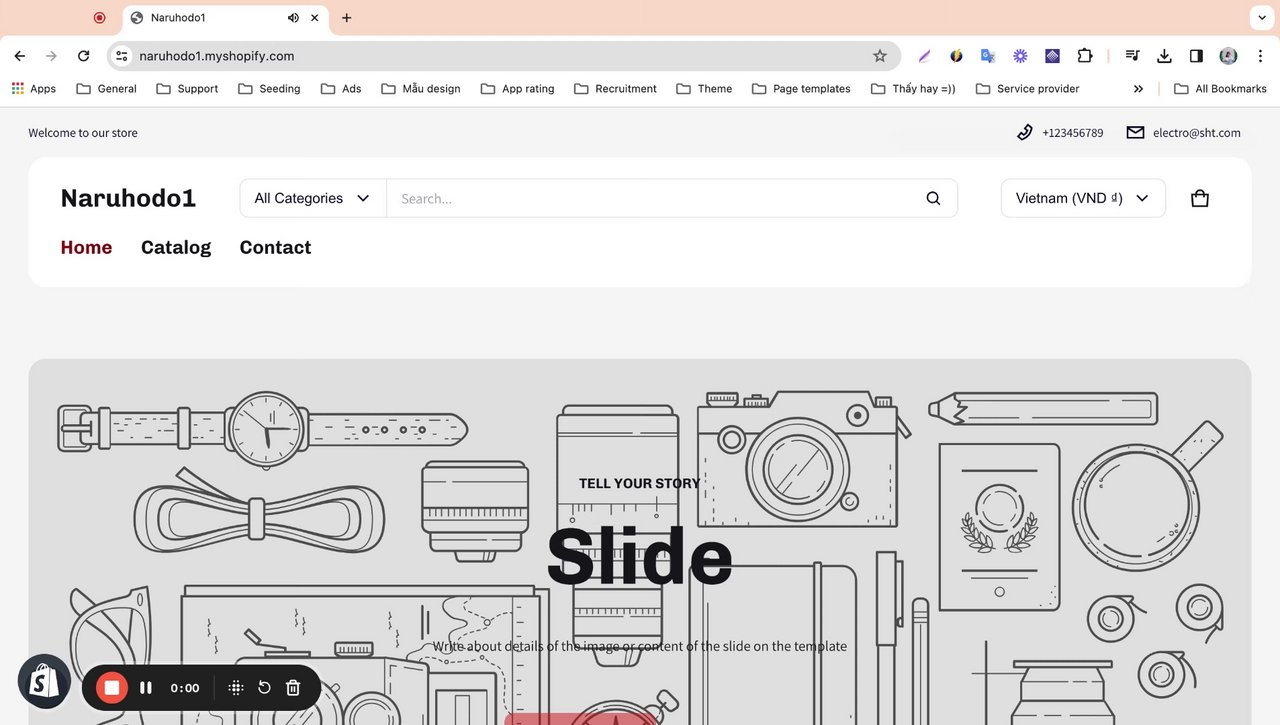Viewport: 1280px width, 725px height.
Task: Open the Apps grid shortcut in bookmarks bar
Action: pos(33,88)
